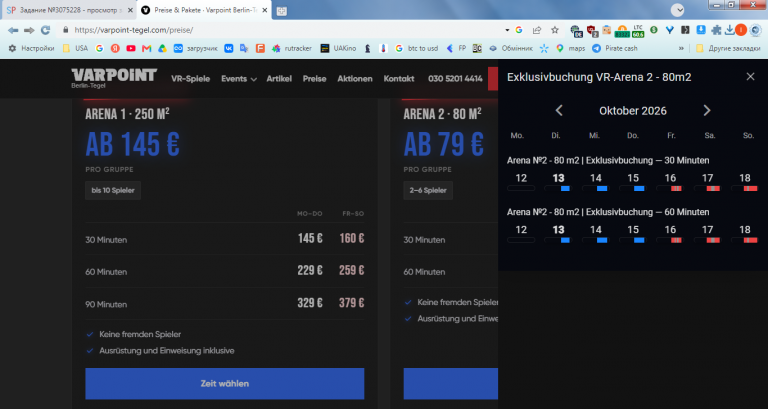The image size is (768, 409).
Task: Select day 17 in the 60 Minuten row
Action: (x=707, y=234)
